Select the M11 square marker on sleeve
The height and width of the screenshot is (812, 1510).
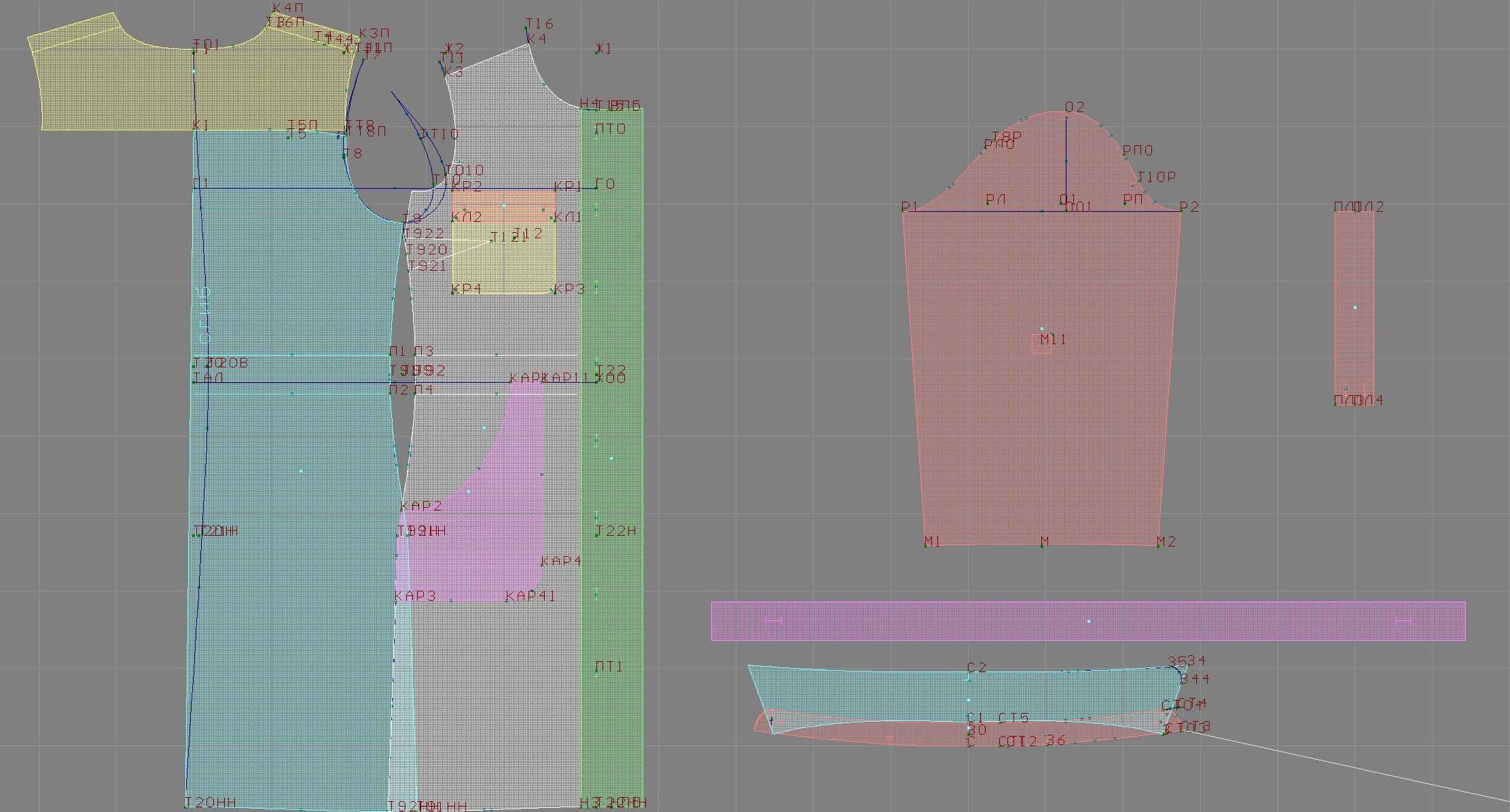[x=1041, y=344]
